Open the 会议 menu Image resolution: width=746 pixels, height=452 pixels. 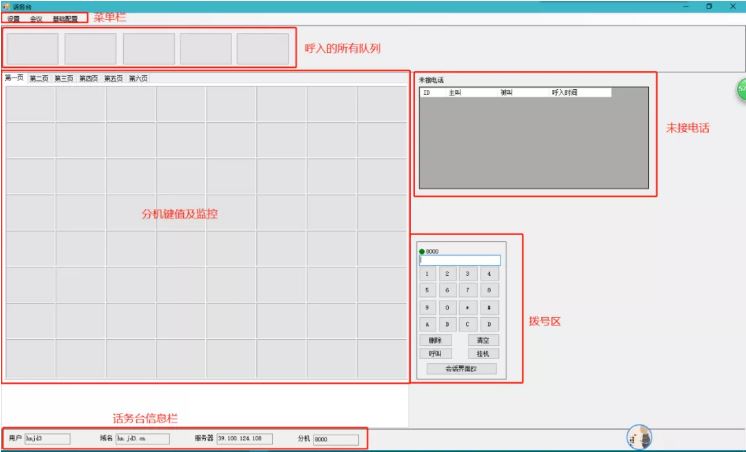click(x=36, y=18)
